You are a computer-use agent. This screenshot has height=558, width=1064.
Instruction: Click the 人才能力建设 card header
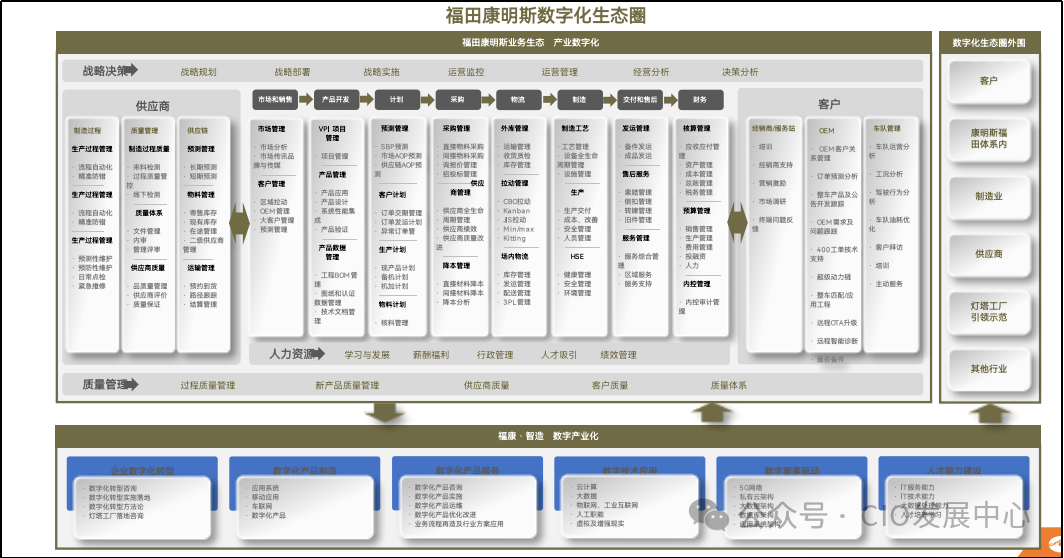coord(954,470)
